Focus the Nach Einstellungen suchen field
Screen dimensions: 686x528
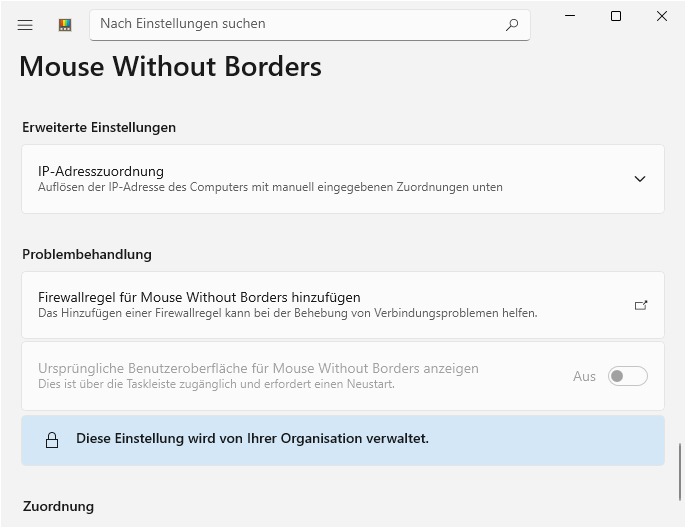pos(310,25)
